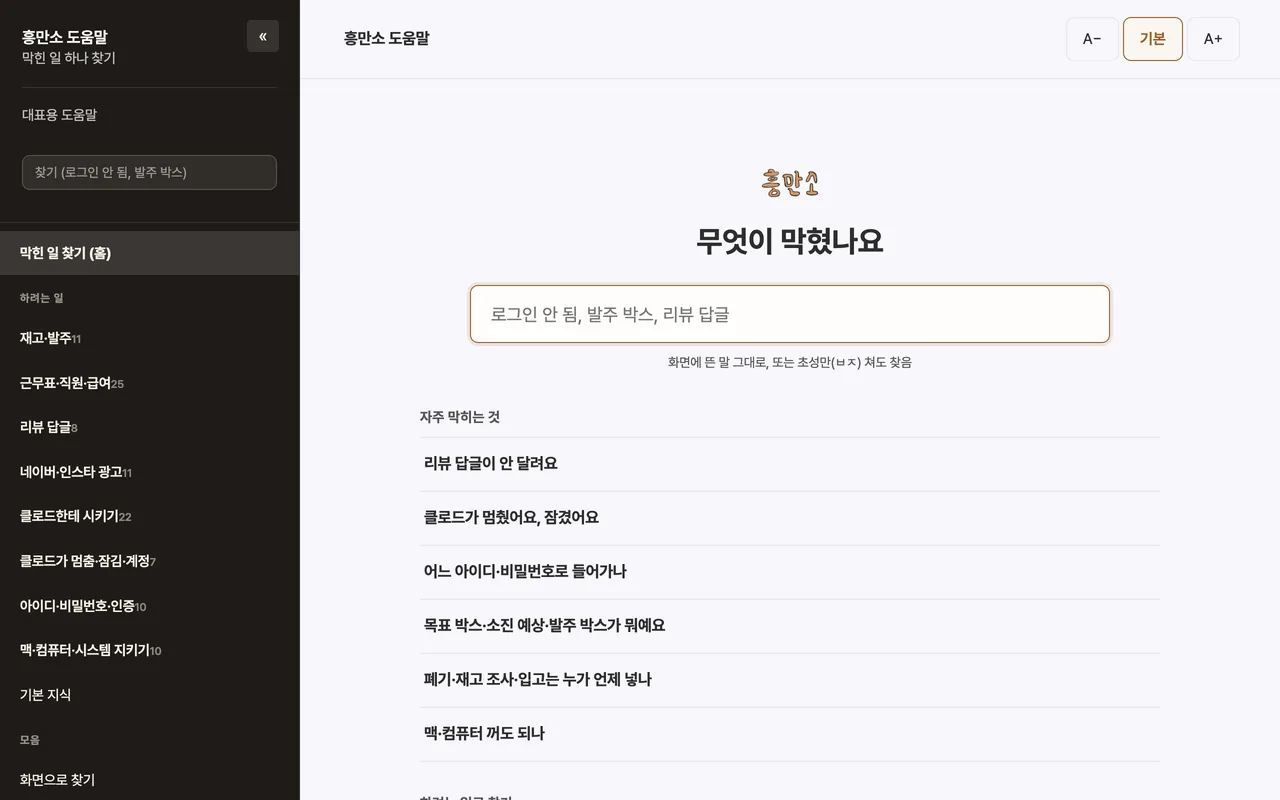1280x800 pixels.
Task: Open 목표 박스·소진 예상·발주 박스가 뭐예요
Action: [x=790, y=626]
